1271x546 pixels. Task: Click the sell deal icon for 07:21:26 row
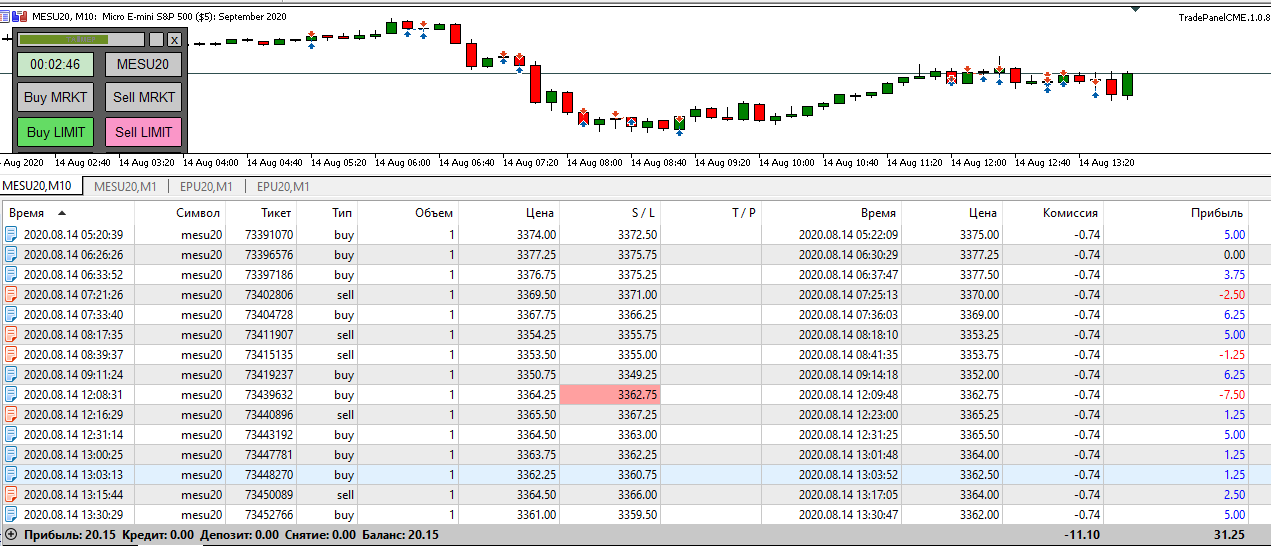(11, 294)
